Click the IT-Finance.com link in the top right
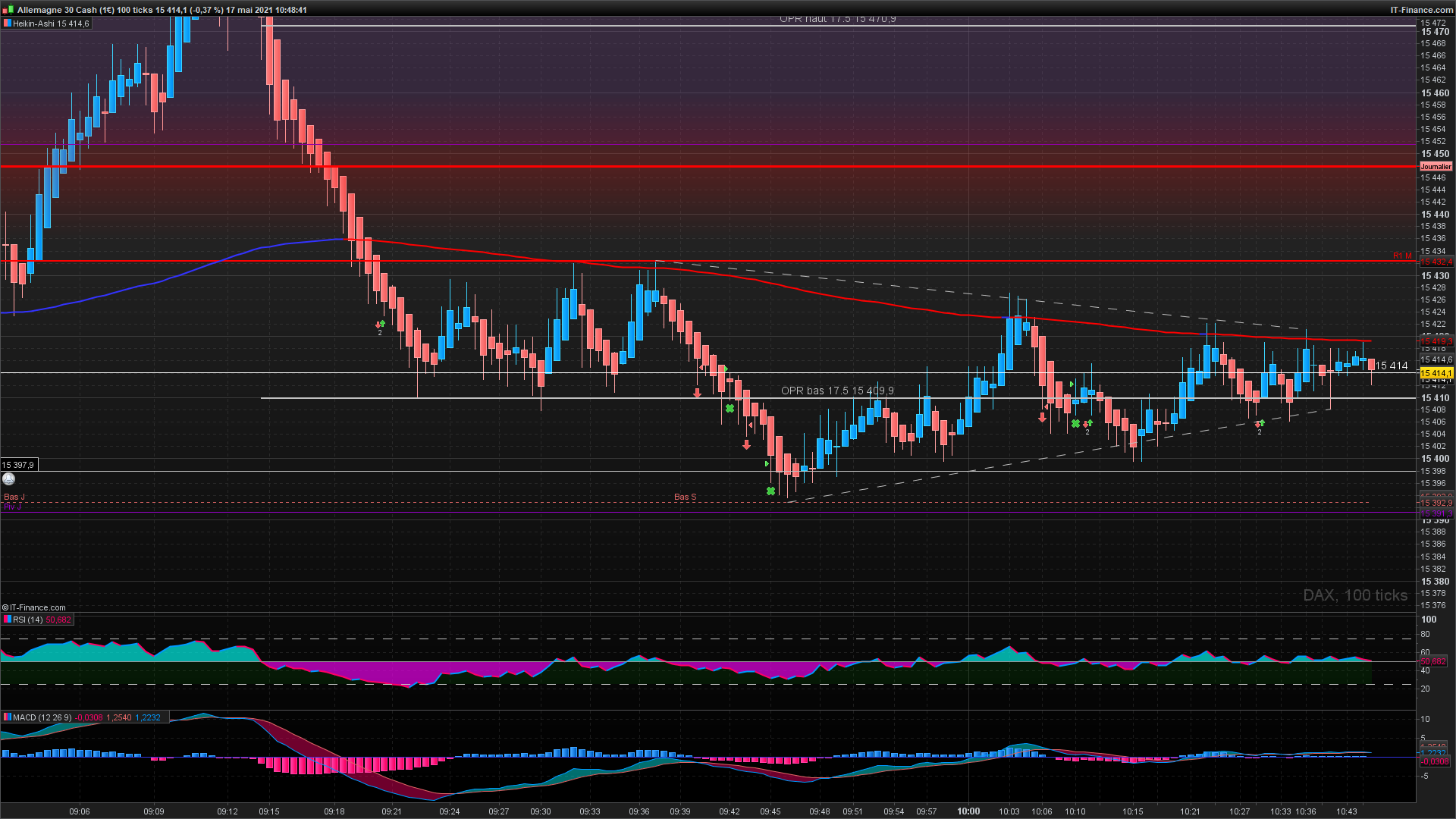This screenshot has height=819, width=1456. coord(1421,10)
